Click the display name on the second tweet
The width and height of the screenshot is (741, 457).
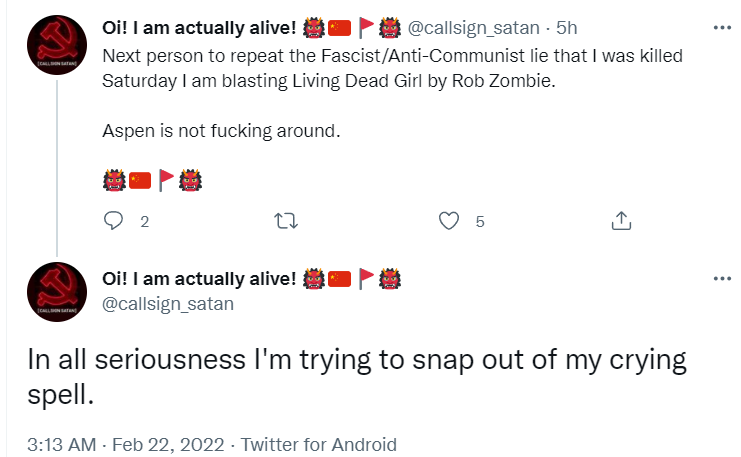[x=199, y=279]
